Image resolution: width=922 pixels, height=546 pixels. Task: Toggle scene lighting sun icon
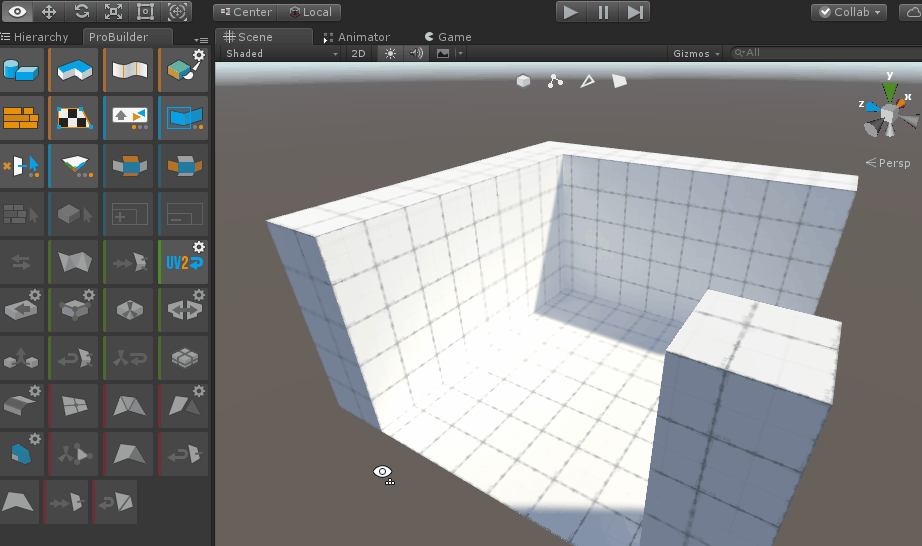(390, 53)
